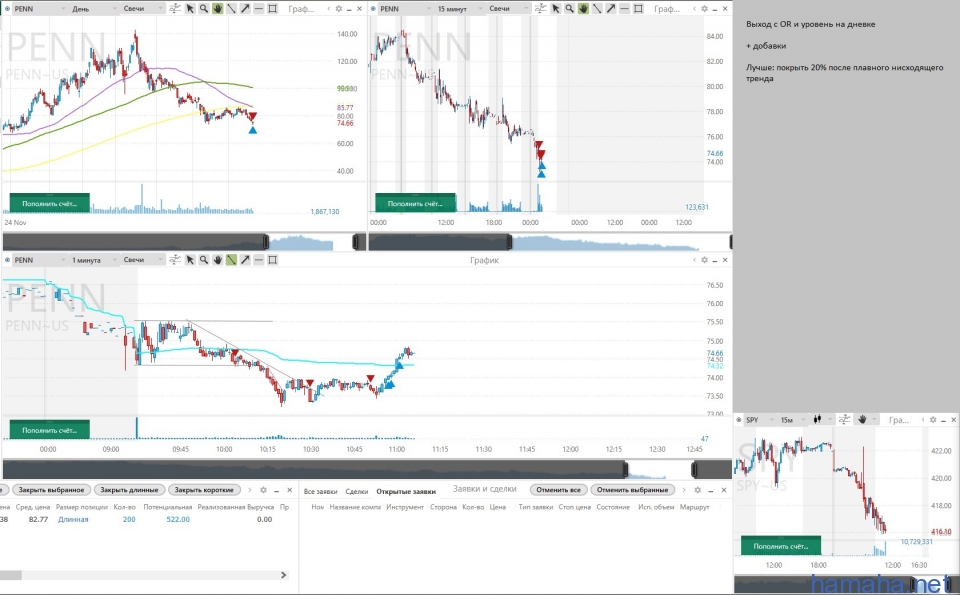This screenshot has height=595, width=960.
Task: Select pointer tool in PENN daily chart
Action: point(190,9)
